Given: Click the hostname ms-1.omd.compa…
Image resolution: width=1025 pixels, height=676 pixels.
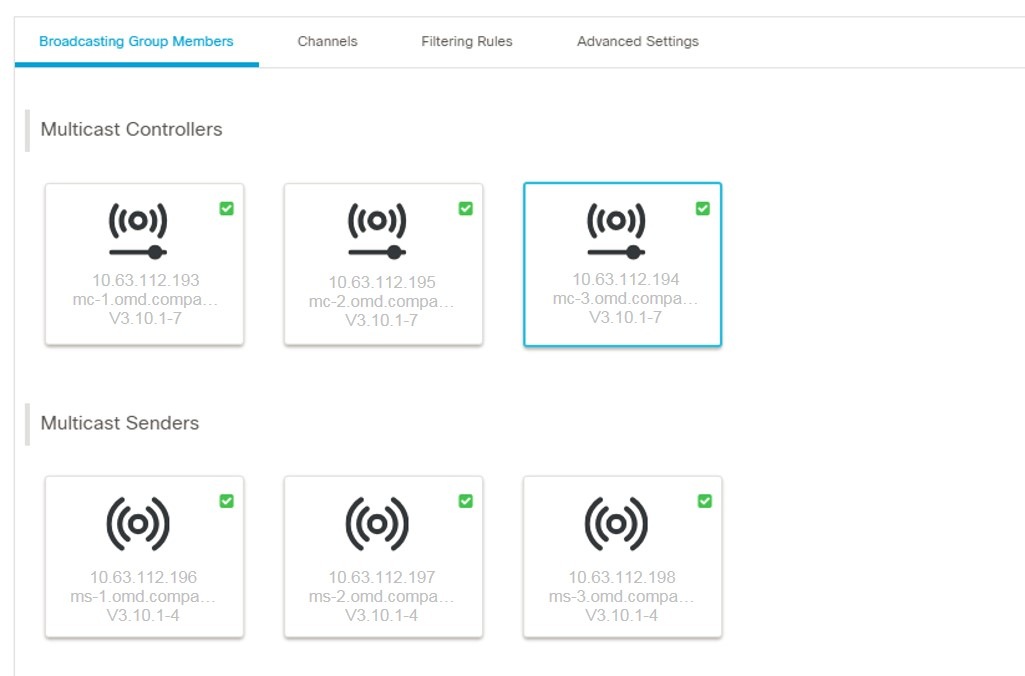Looking at the screenshot, I should coord(143,596).
